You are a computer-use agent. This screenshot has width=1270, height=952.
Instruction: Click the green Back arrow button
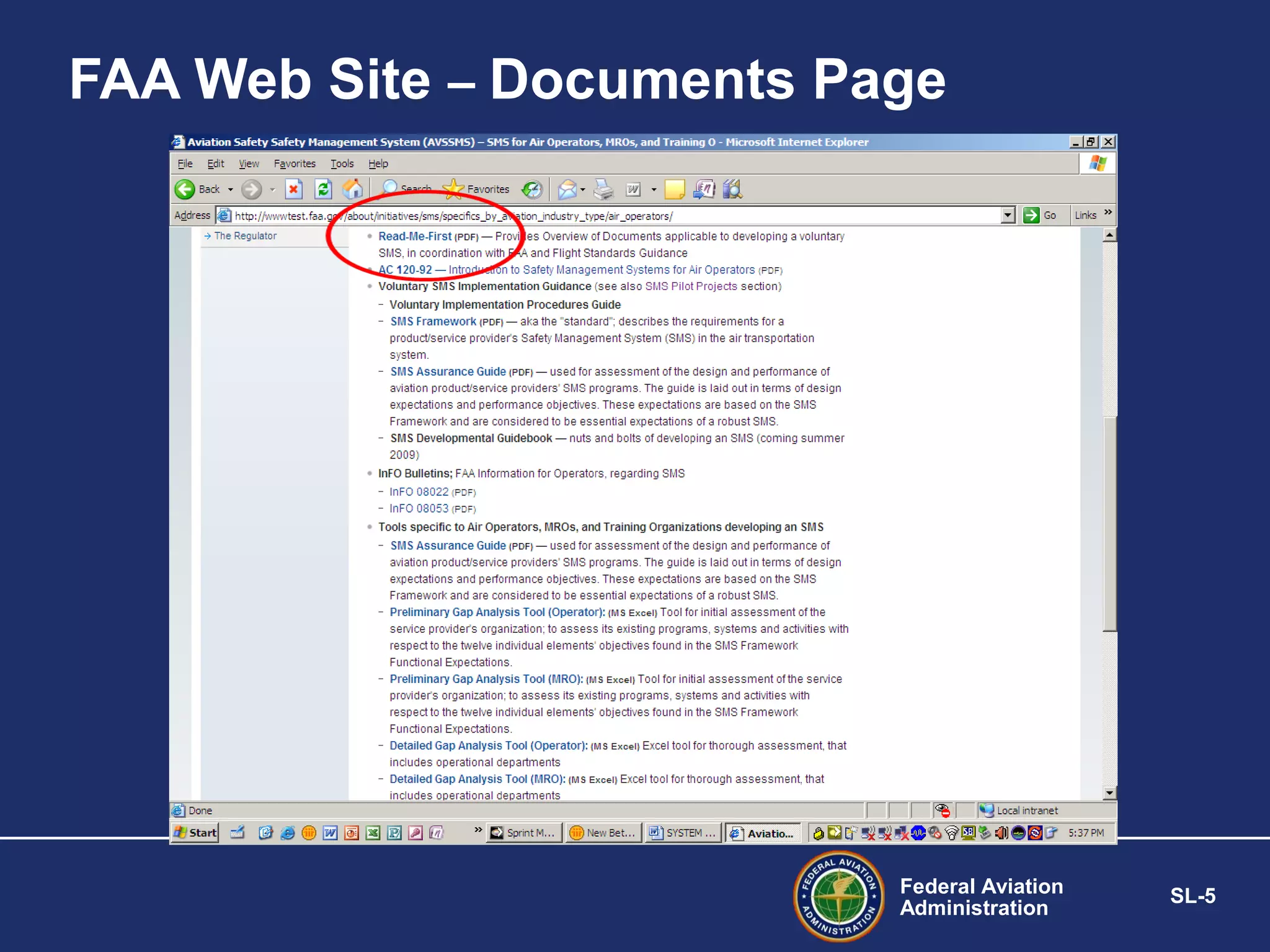tap(185, 189)
